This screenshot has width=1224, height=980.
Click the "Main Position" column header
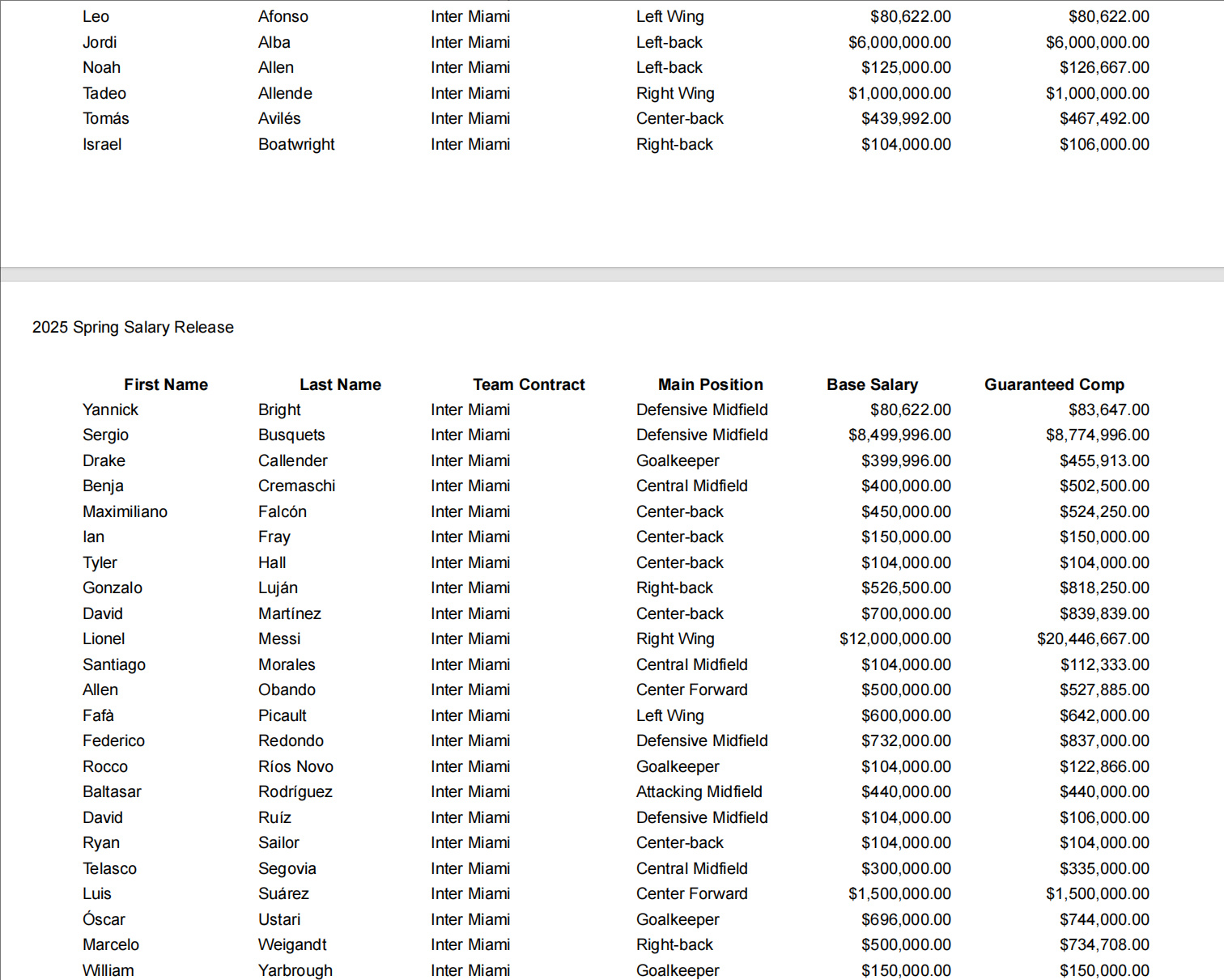(x=710, y=384)
